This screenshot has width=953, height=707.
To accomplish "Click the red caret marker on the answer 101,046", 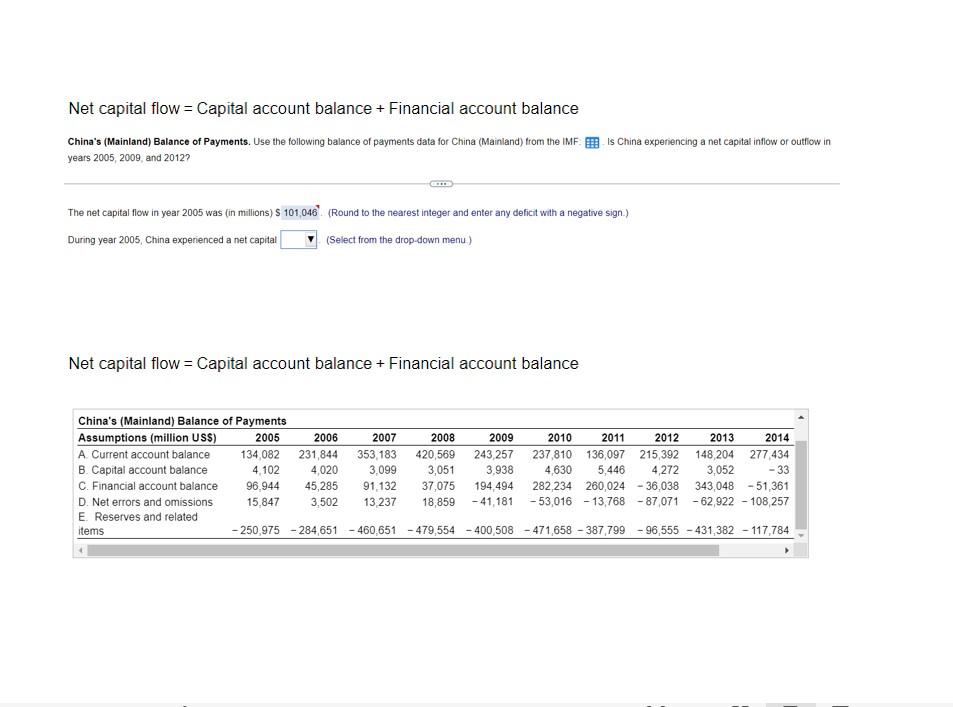I will 318,206.
